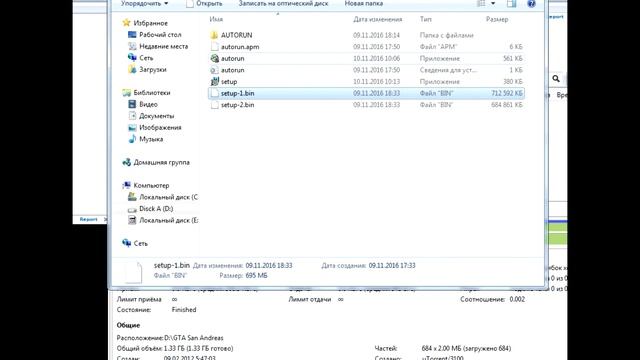Viewport: 640px width, 360px height.
Task: Click the Домашняя группа icon
Action: click(127, 162)
